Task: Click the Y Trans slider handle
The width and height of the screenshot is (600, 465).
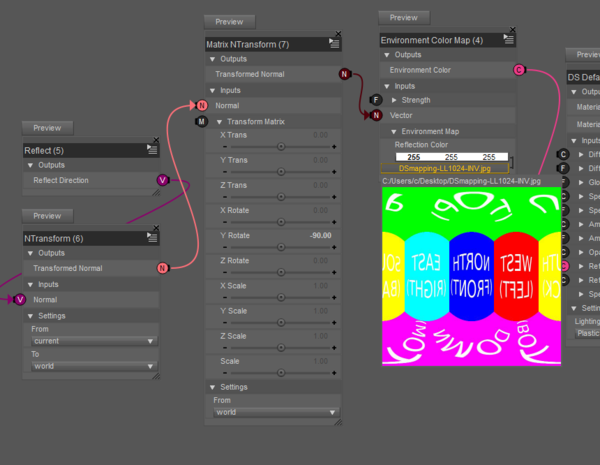Action: pyautogui.click(x=281, y=172)
